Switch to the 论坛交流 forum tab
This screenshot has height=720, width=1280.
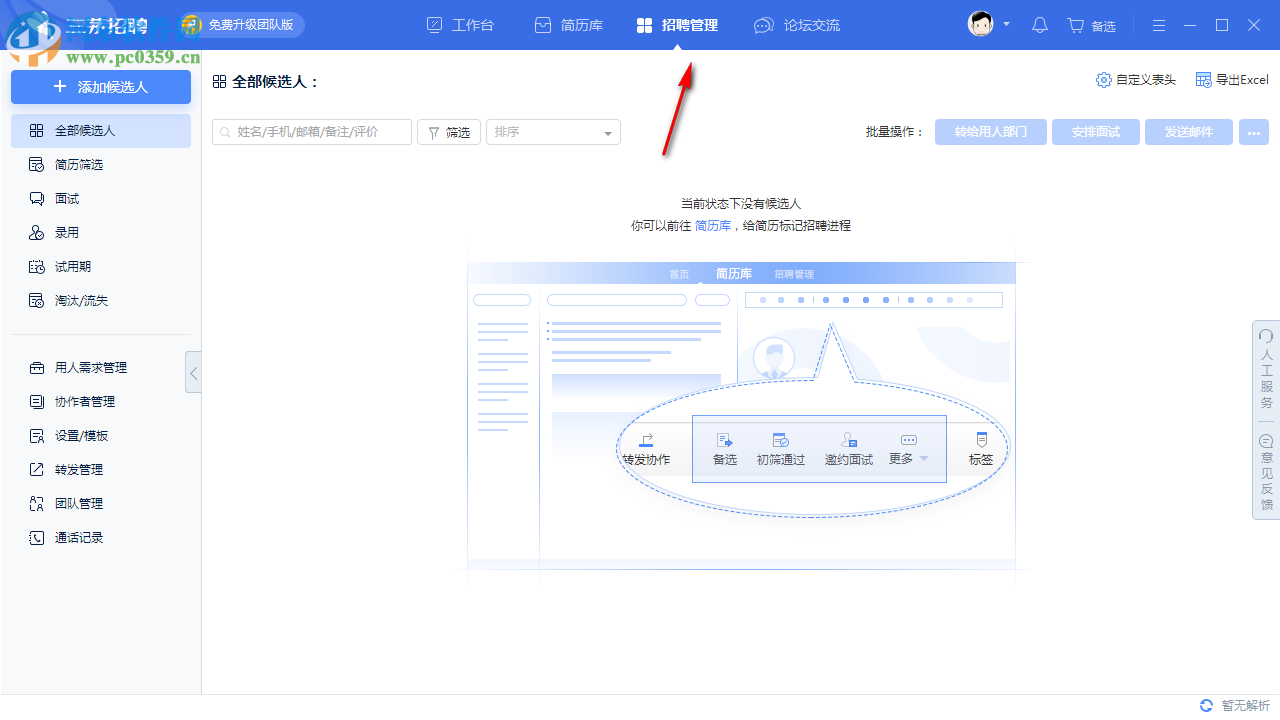[x=797, y=25]
